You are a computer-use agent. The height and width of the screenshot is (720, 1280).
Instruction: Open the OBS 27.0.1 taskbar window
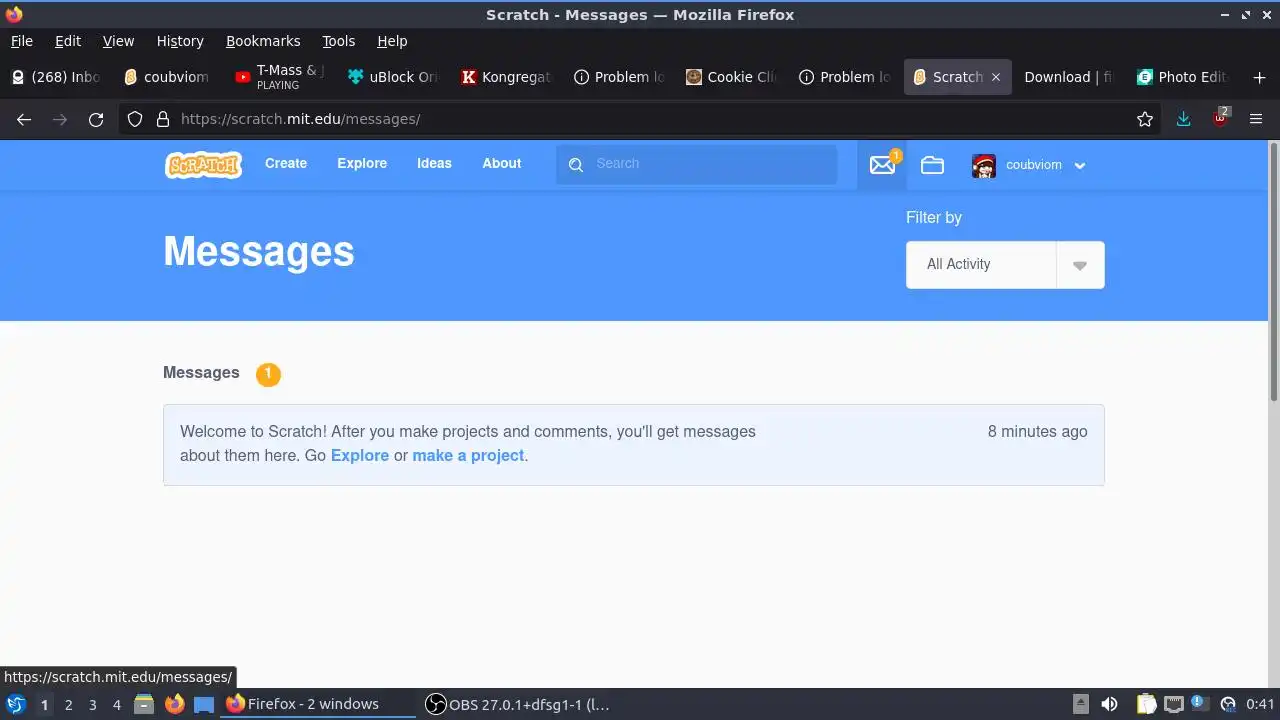point(517,704)
